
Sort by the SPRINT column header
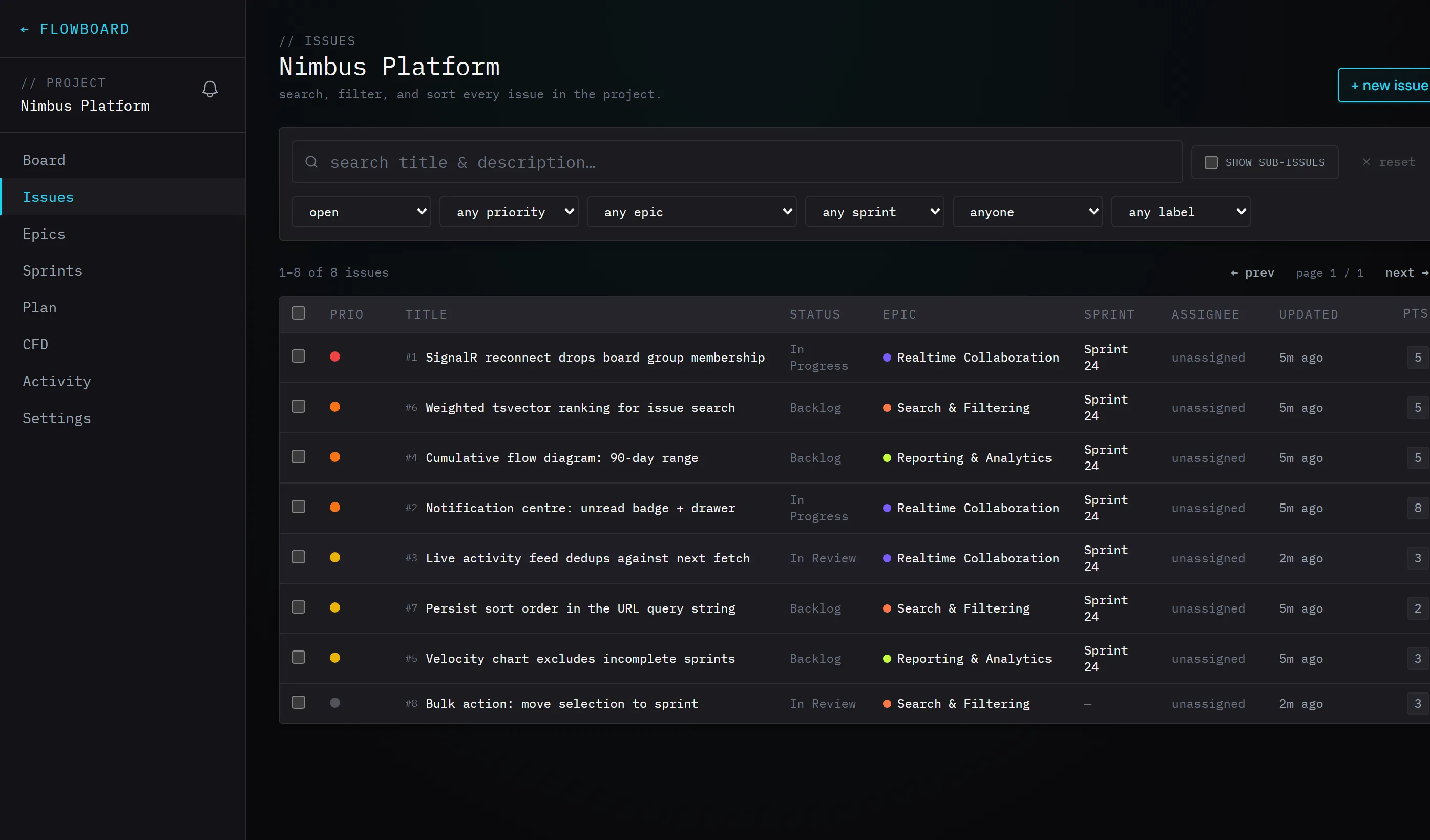(x=1109, y=314)
